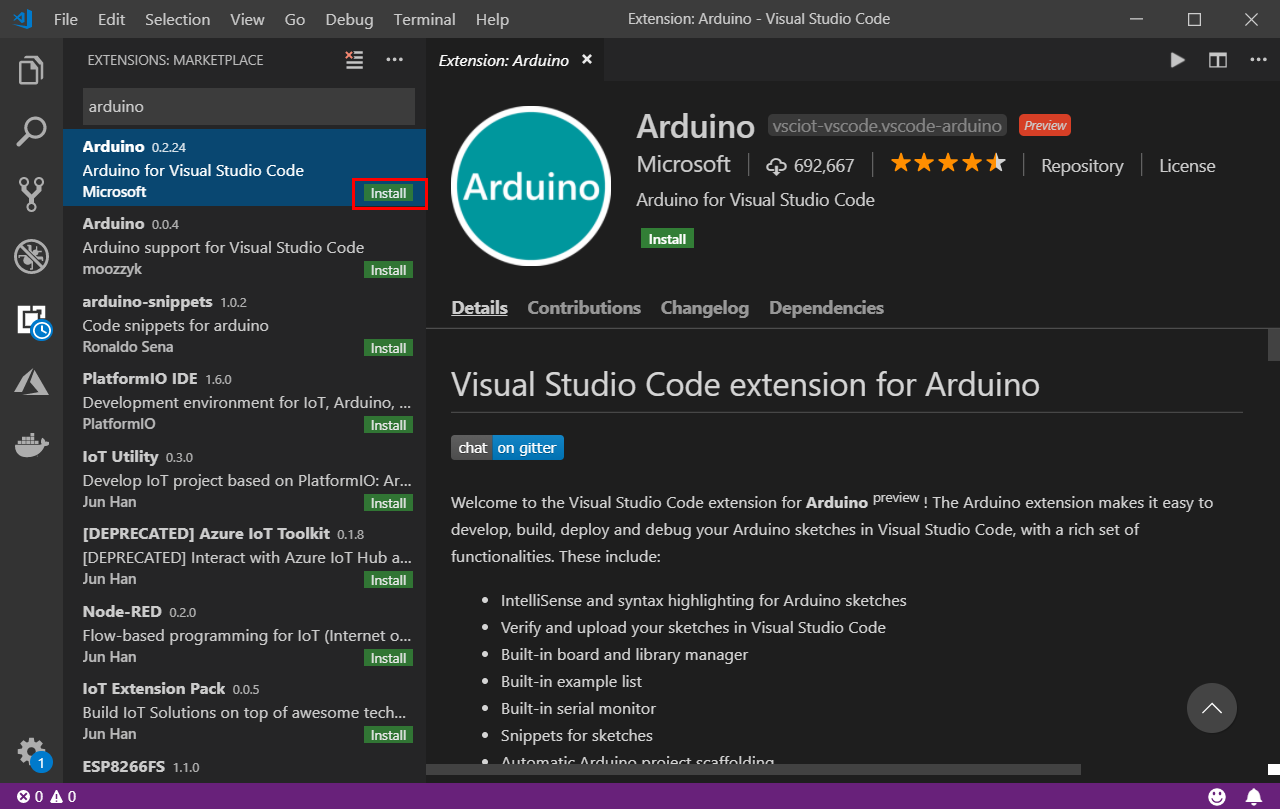Open the Go menu

tap(295, 19)
